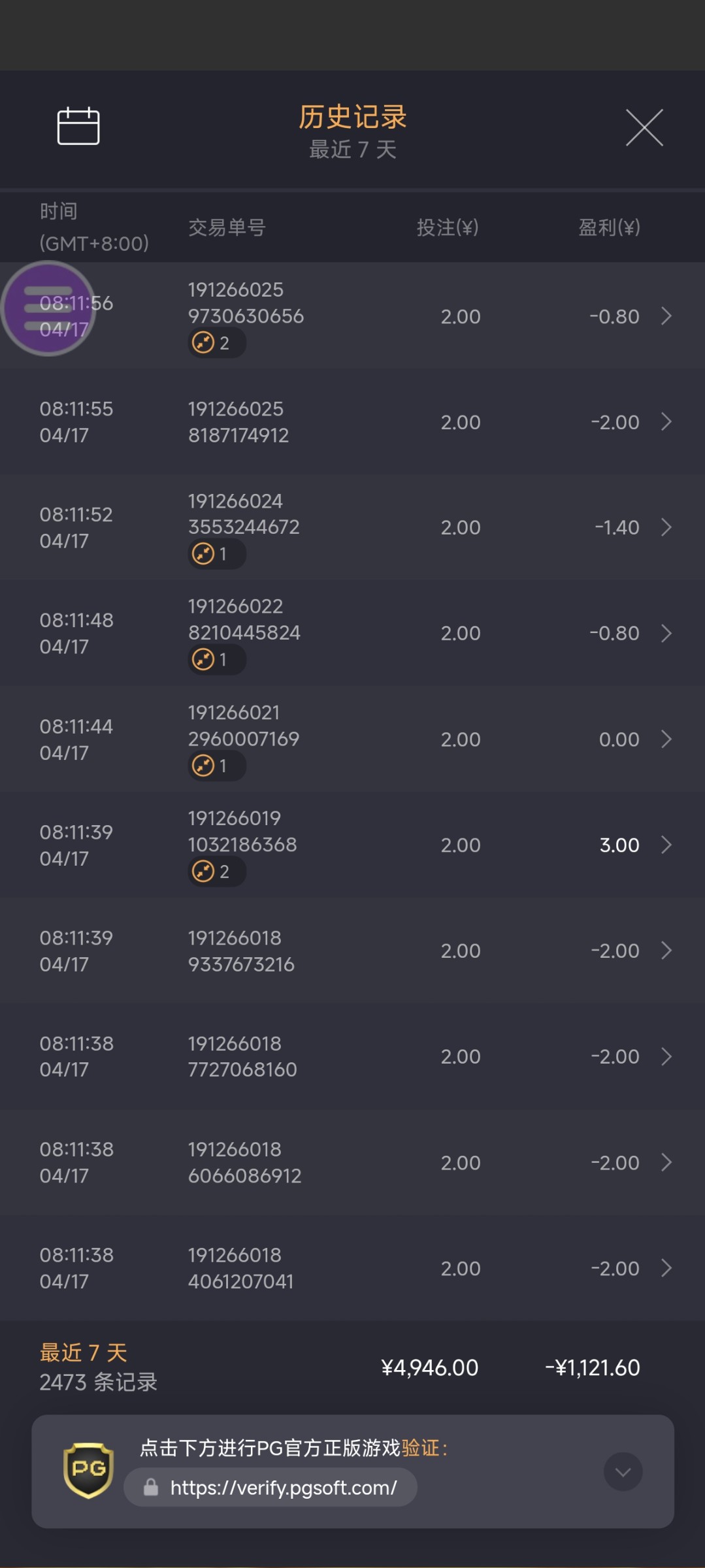Click the PG shield logo
The height and width of the screenshot is (1568, 705).
(x=88, y=1470)
